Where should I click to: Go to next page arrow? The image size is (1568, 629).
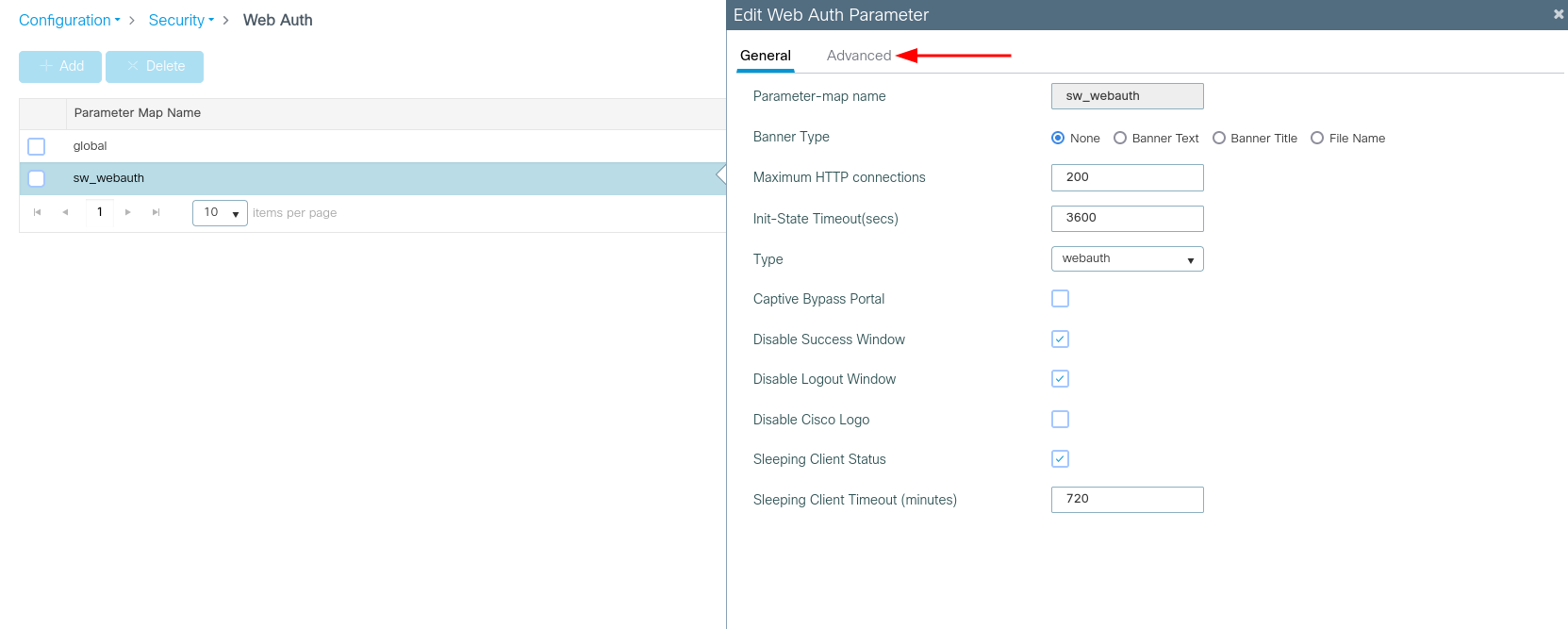[128, 212]
